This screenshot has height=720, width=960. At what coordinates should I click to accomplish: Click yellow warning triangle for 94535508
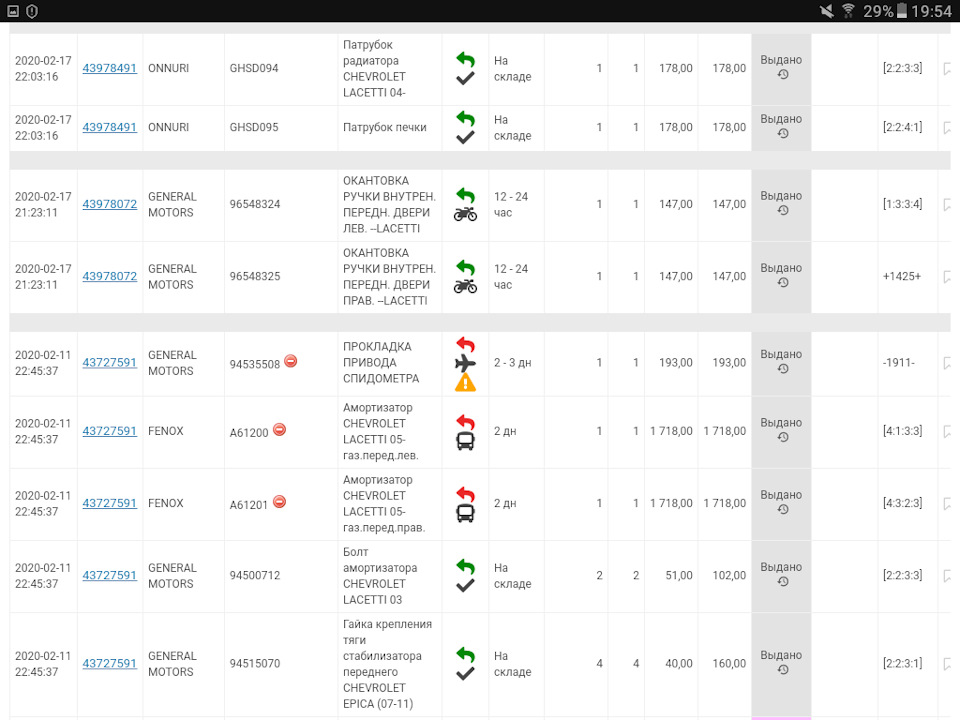pos(465,383)
